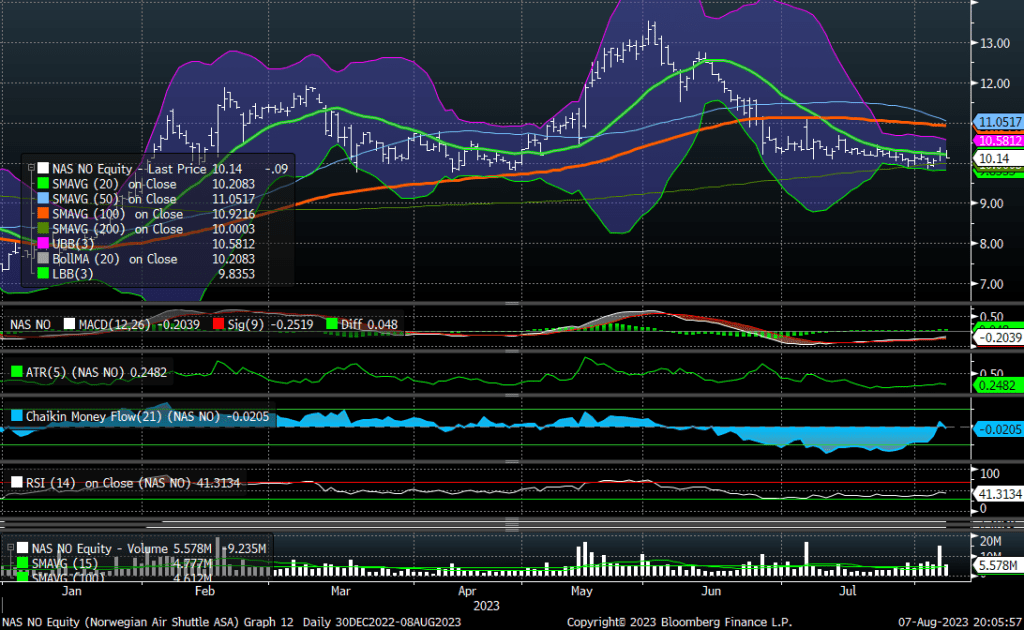Select the NAS NO Equity Last Price legend row
This screenshot has height=630, width=1024.
163,169
